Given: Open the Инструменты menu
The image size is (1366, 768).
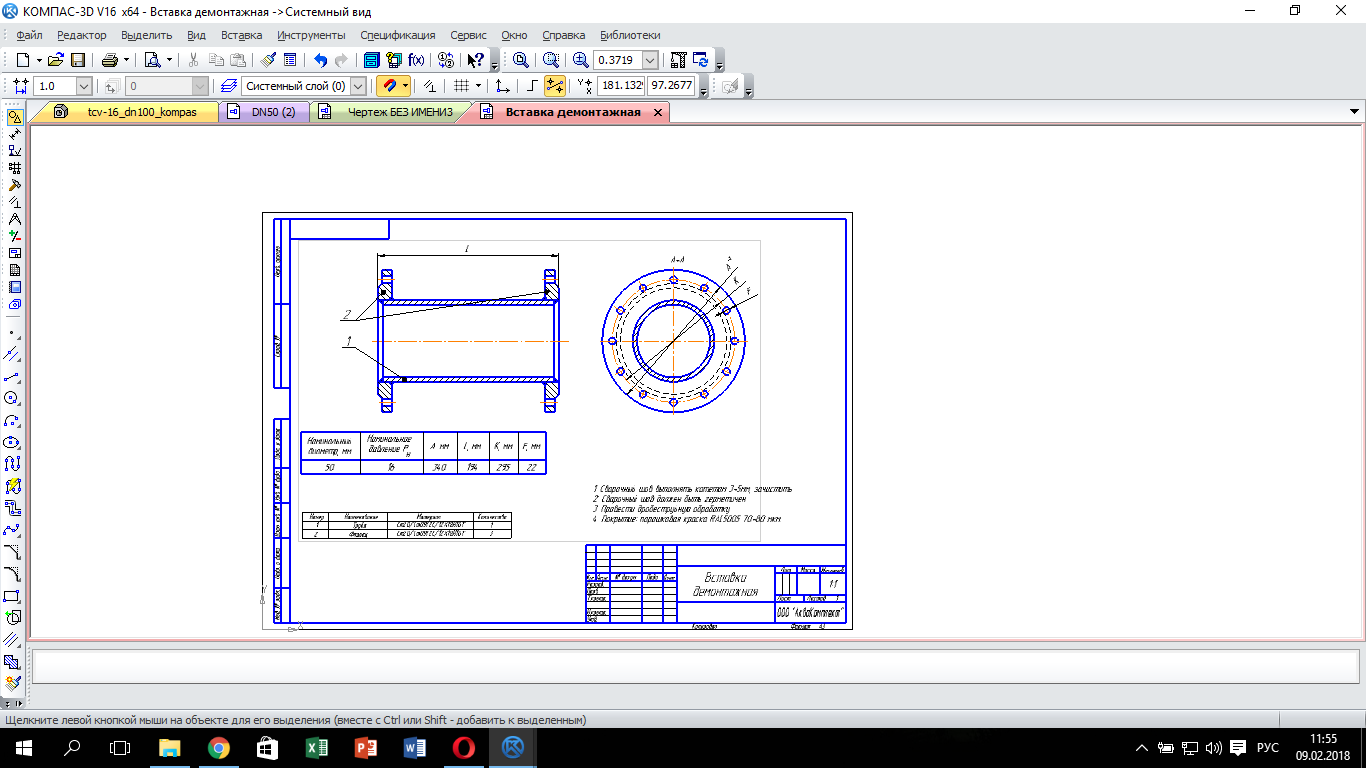Looking at the screenshot, I should point(311,35).
